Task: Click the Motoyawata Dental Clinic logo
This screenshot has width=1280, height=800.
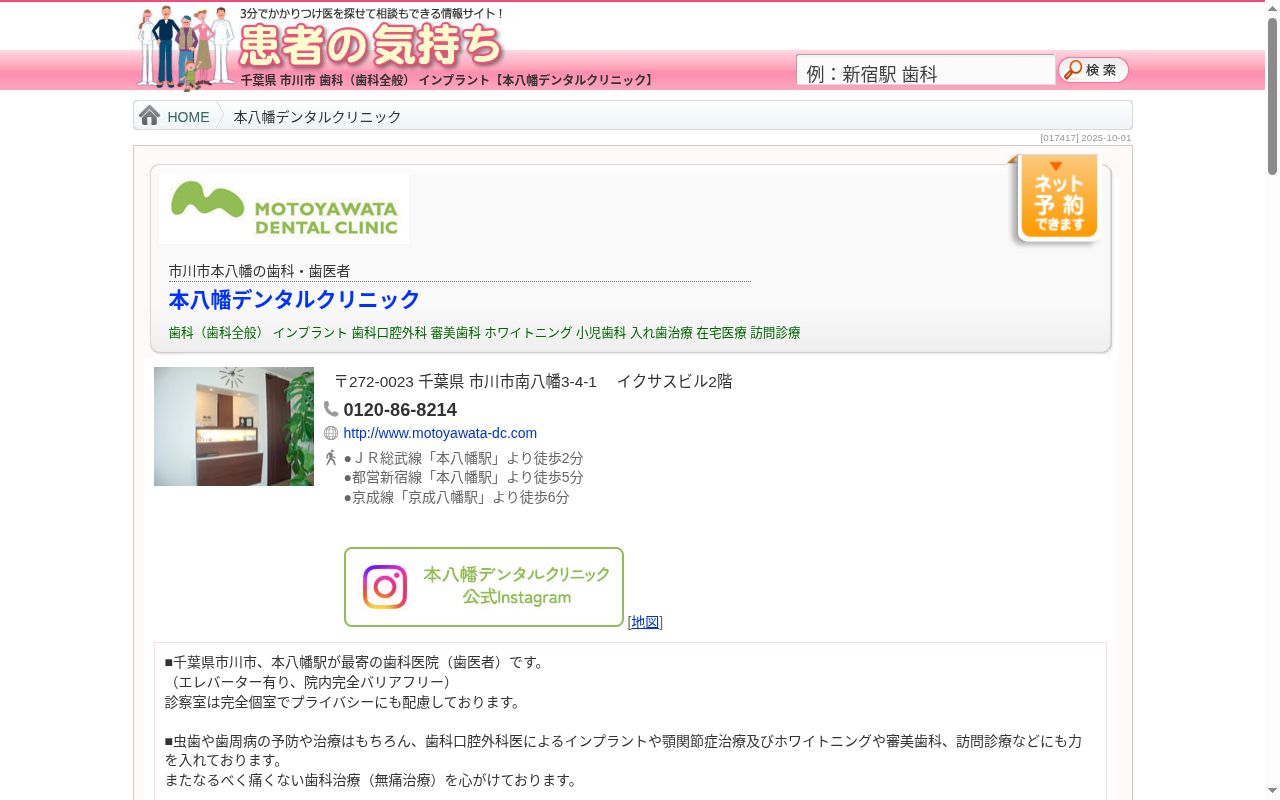Action: pos(284,209)
